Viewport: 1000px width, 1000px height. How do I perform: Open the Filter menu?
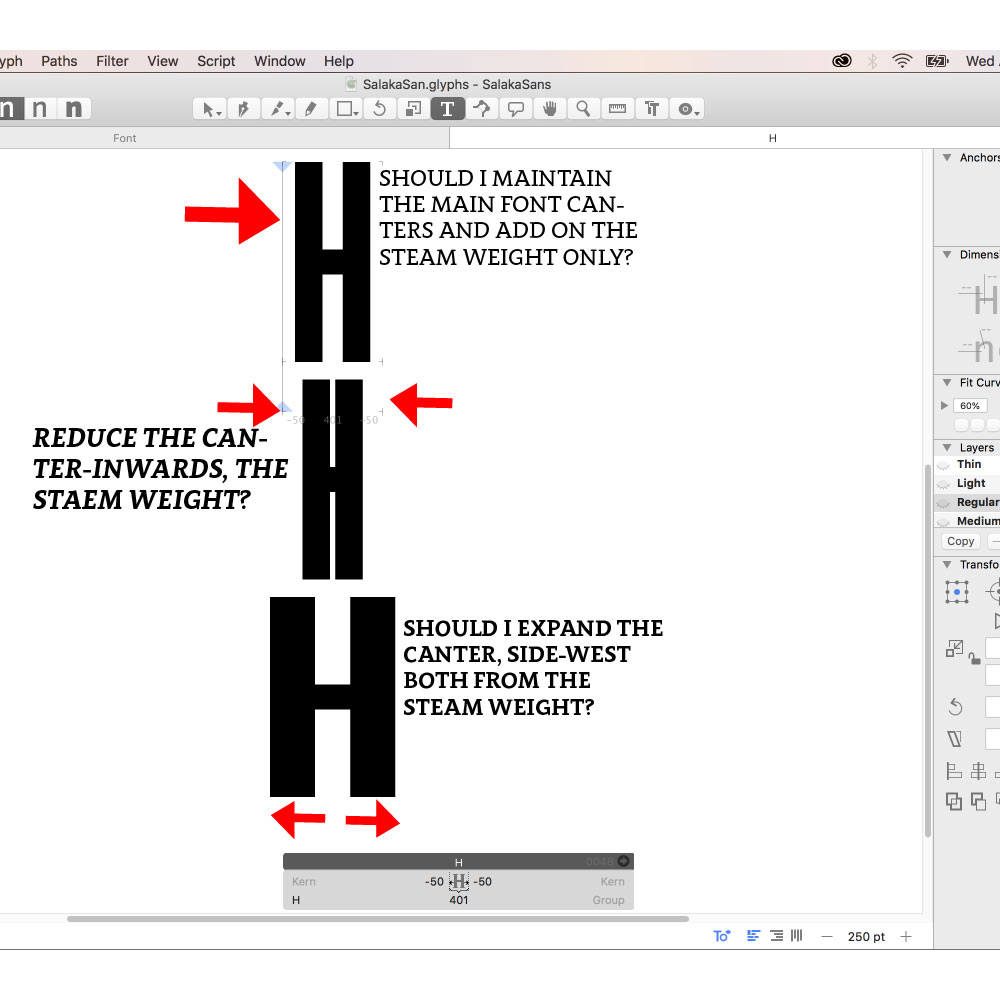pos(112,61)
